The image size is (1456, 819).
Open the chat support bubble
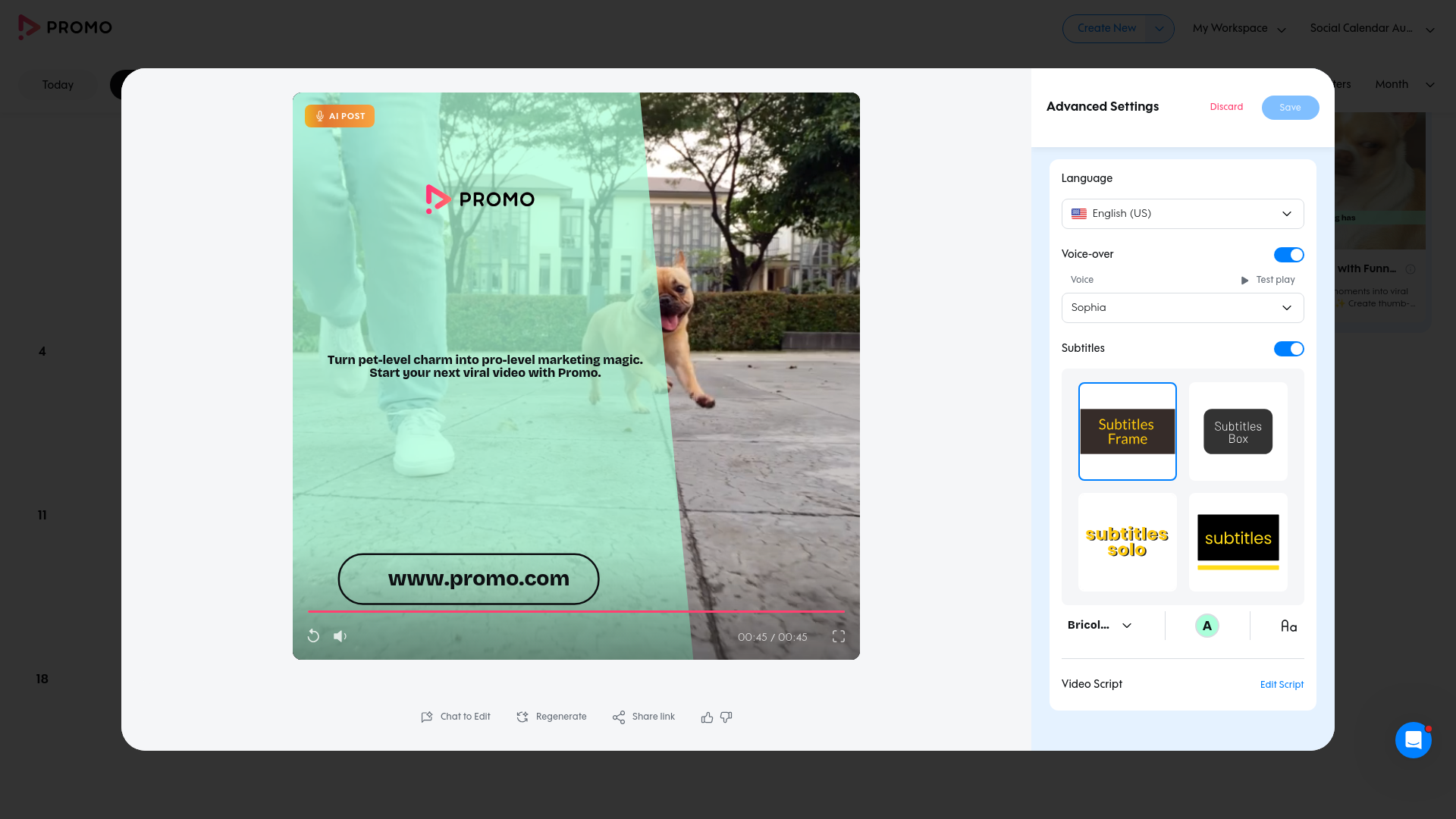1414,740
